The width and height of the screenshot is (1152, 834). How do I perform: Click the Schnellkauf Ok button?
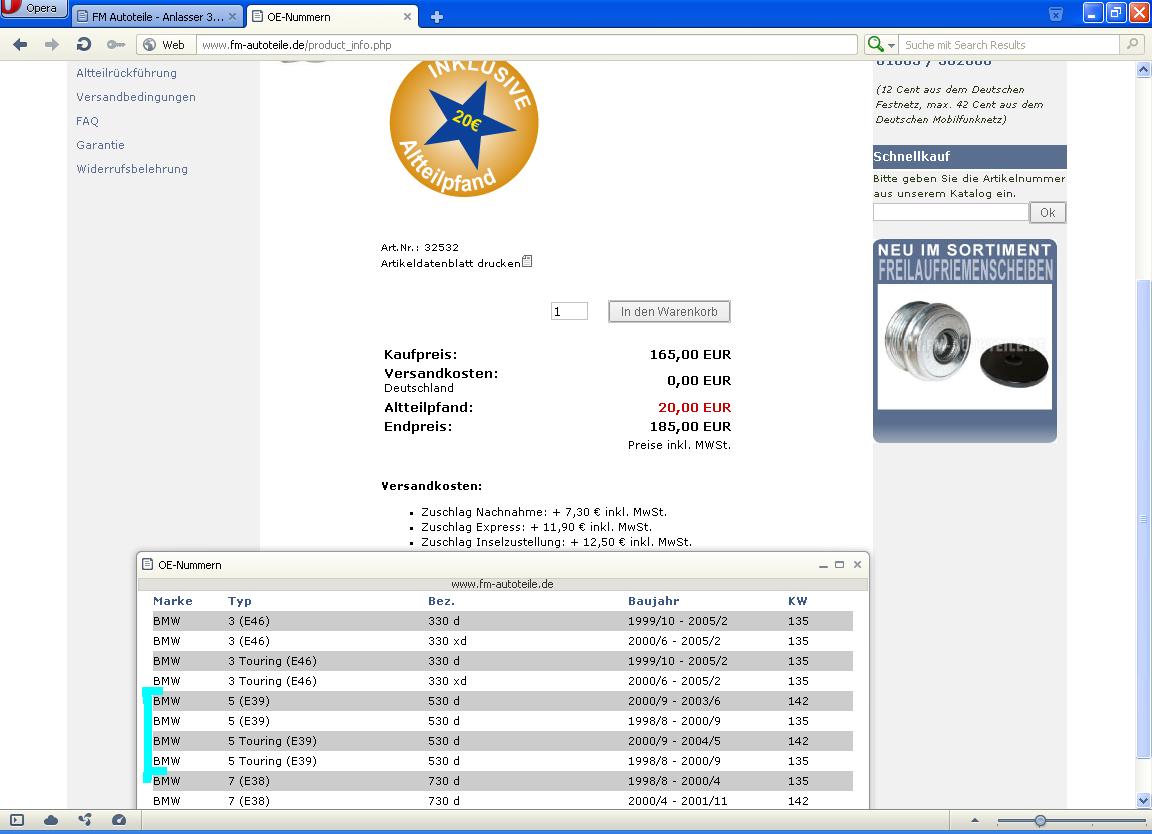1048,212
